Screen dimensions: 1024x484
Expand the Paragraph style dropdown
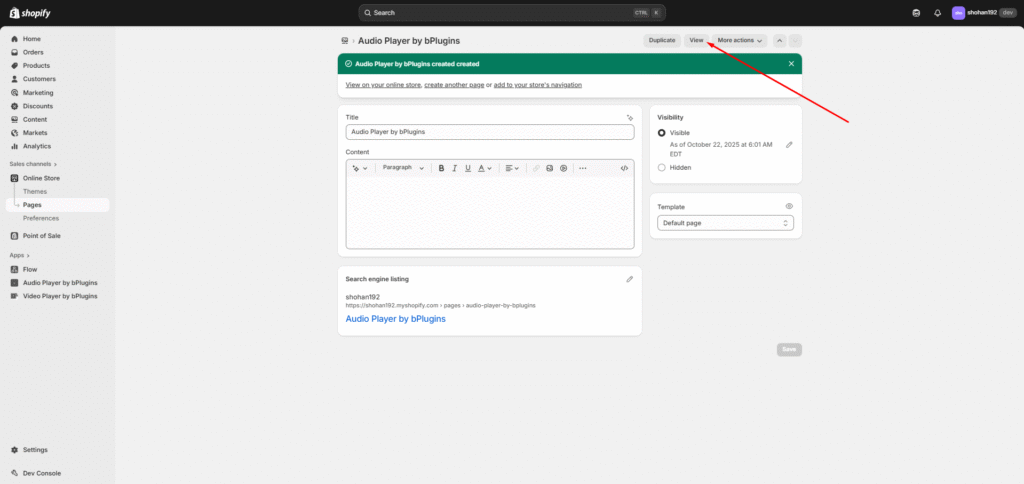pyautogui.click(x=403, y=168)
